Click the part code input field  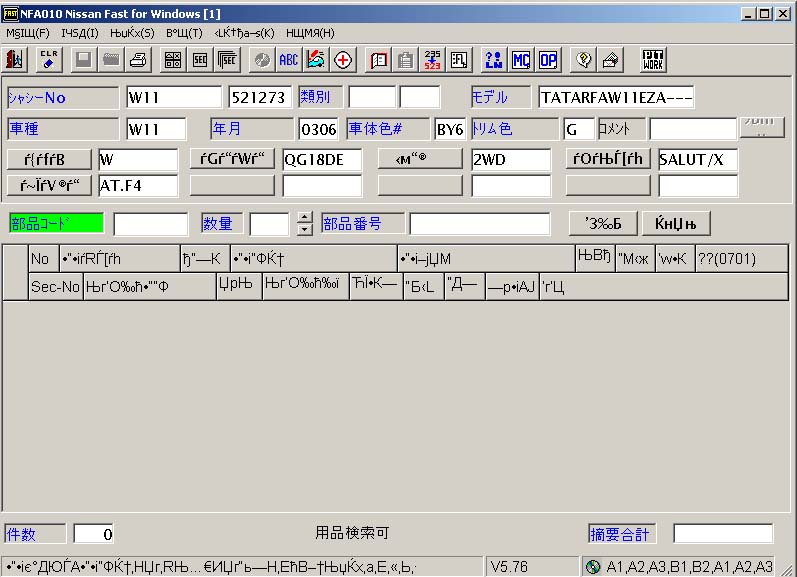151,224
